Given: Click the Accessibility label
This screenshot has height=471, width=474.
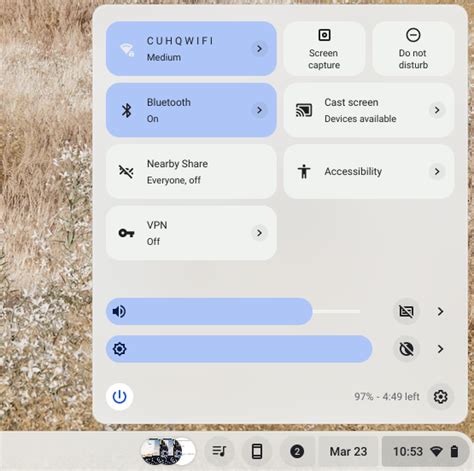Looking at the screenshot, I should (353, 172).
